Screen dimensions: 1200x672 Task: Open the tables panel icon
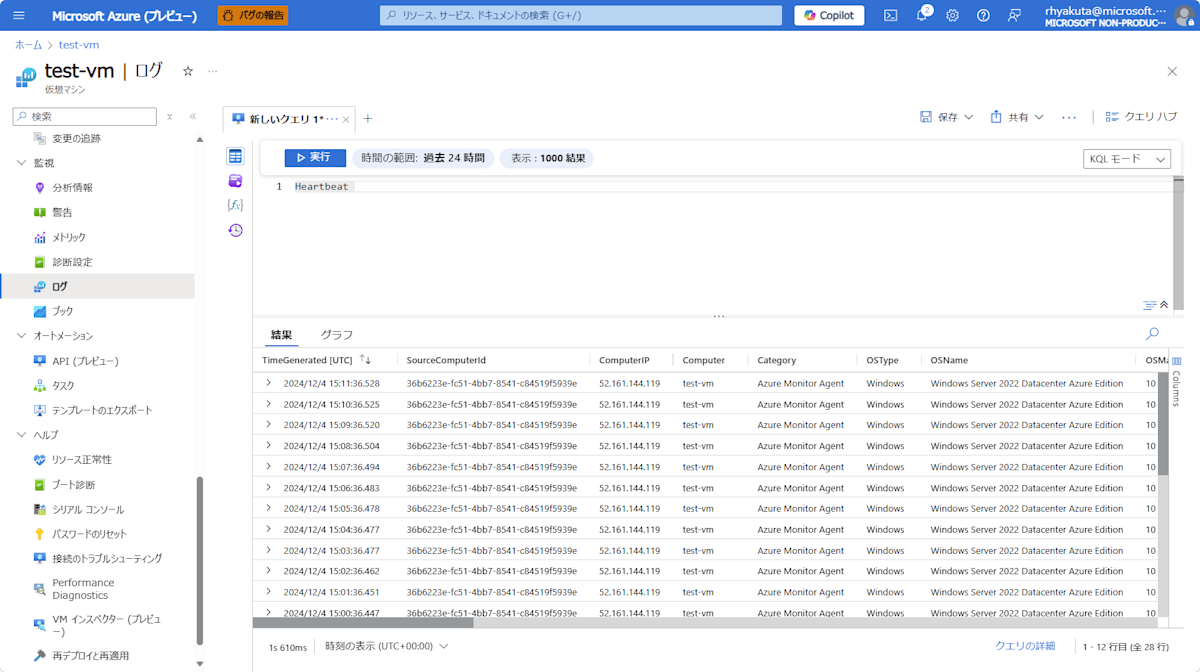[235, 156]
